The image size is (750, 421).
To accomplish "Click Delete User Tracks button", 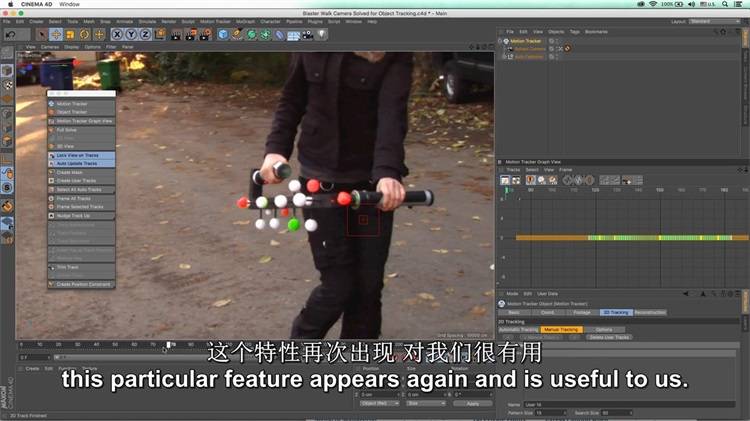I will tap(609, 337).
